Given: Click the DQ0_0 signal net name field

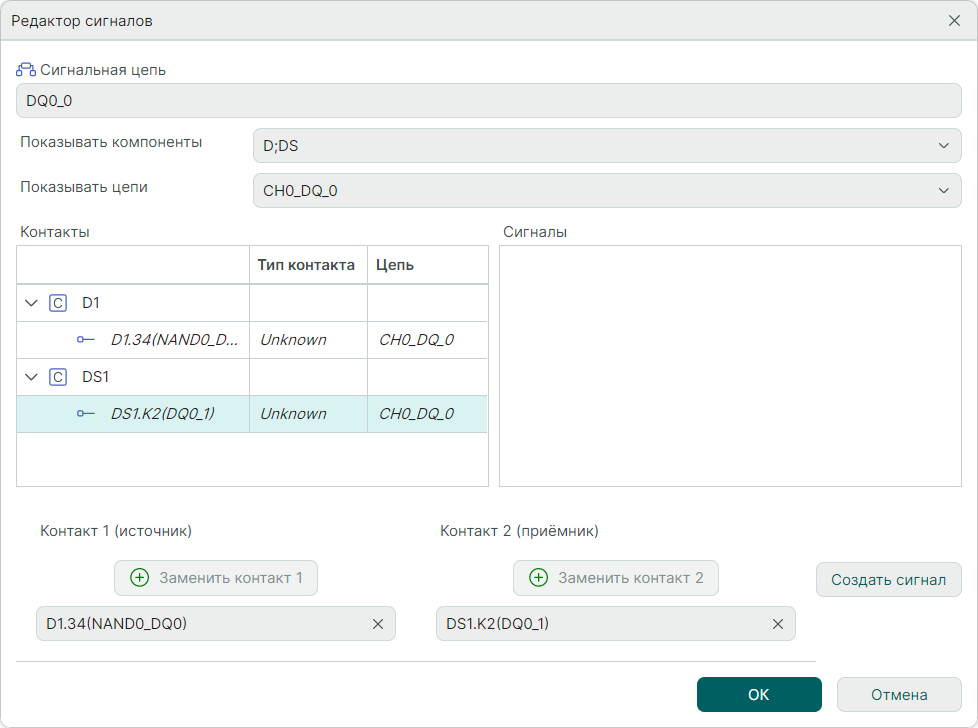Looking at the screenshot, I should point(488,101).
